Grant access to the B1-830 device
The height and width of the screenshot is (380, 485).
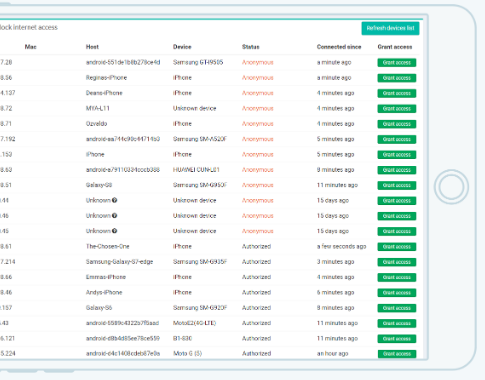click(397, 339)
